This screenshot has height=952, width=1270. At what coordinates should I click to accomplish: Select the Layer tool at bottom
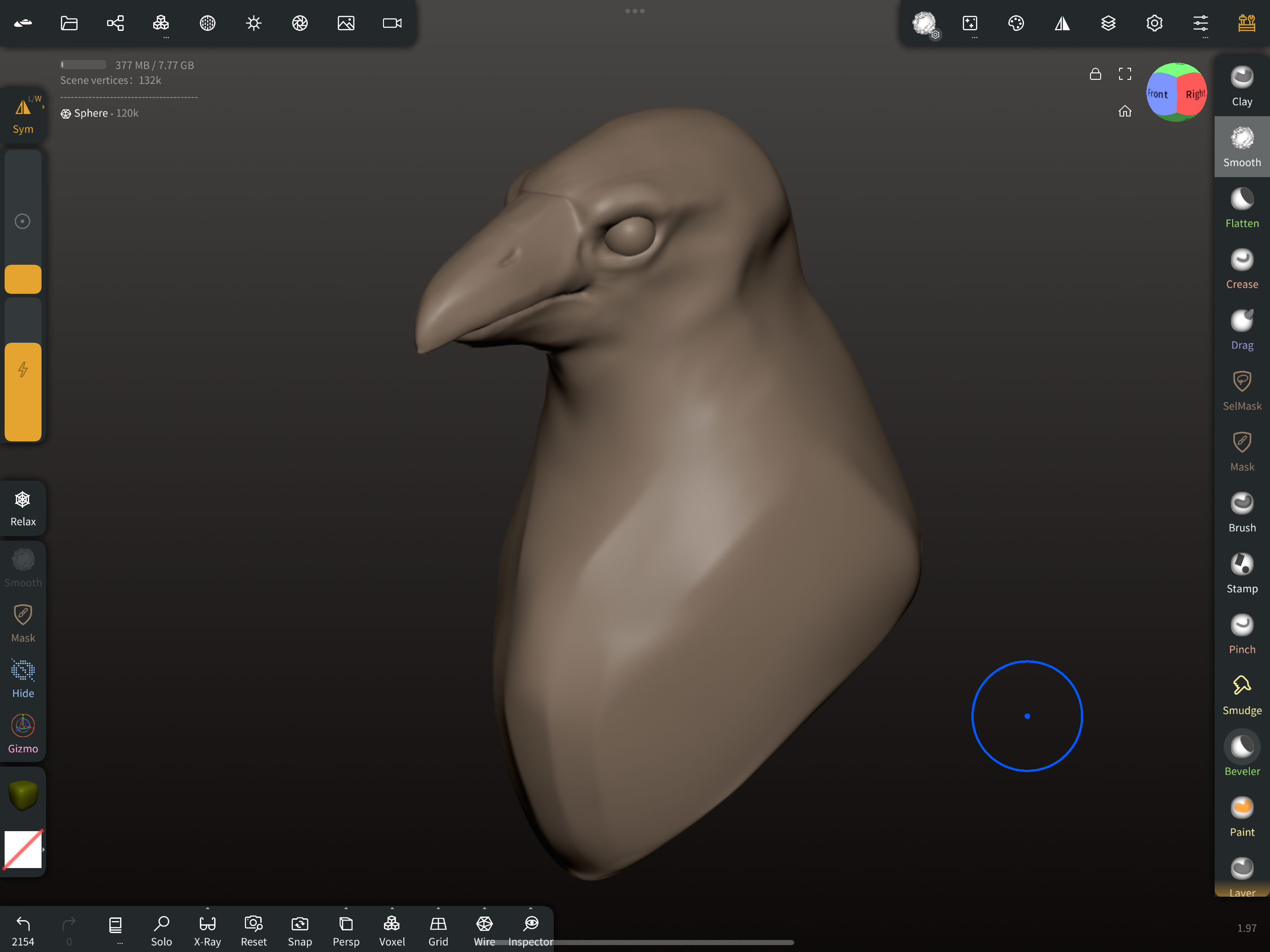1242,876
